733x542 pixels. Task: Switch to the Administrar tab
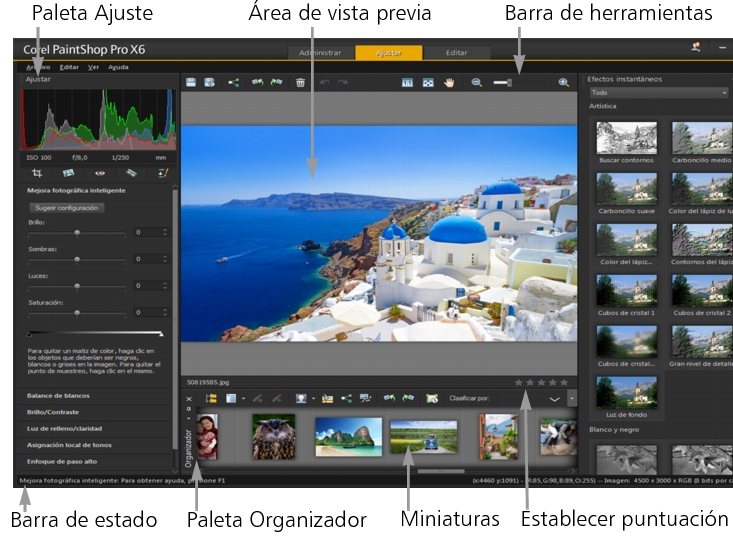click(321, 51)
